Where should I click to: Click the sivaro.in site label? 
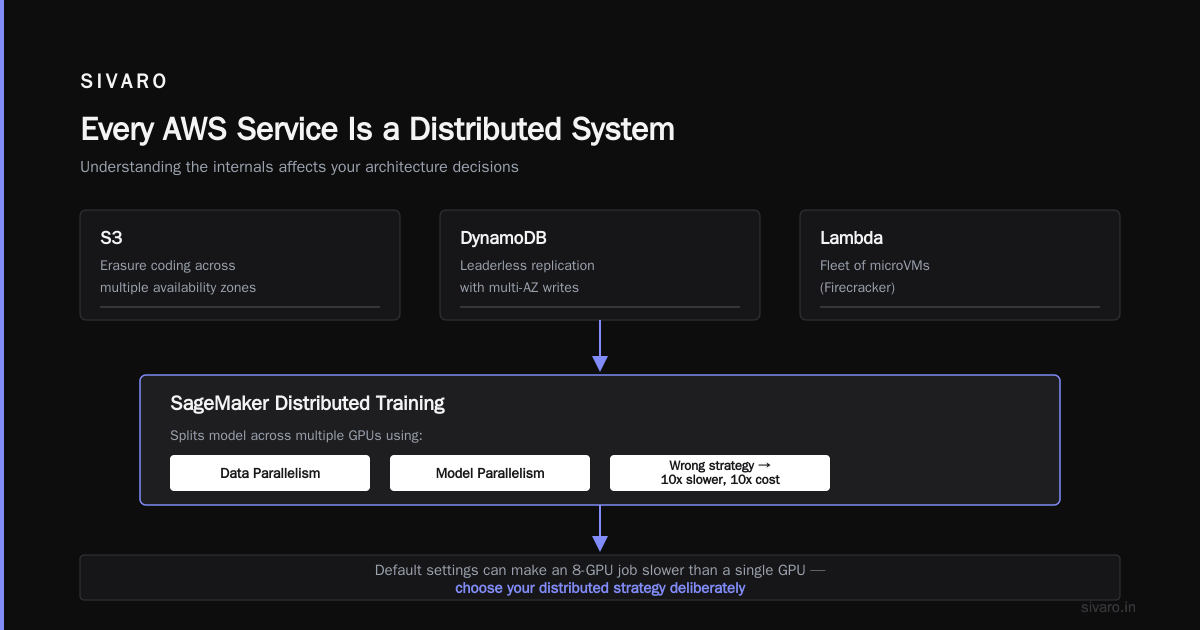[x=1109, y=607]
